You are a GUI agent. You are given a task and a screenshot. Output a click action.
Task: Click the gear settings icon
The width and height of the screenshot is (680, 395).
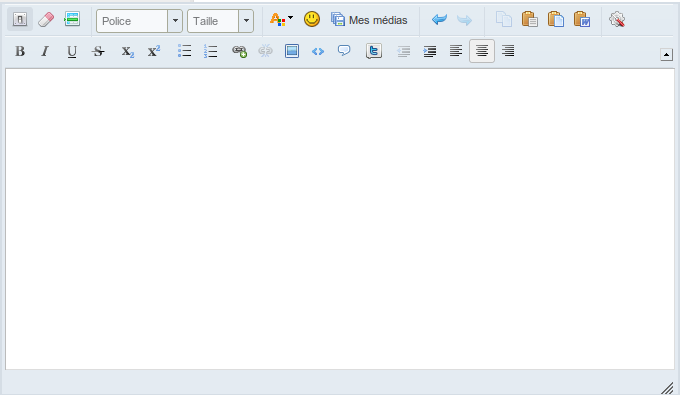pos(617,20)
